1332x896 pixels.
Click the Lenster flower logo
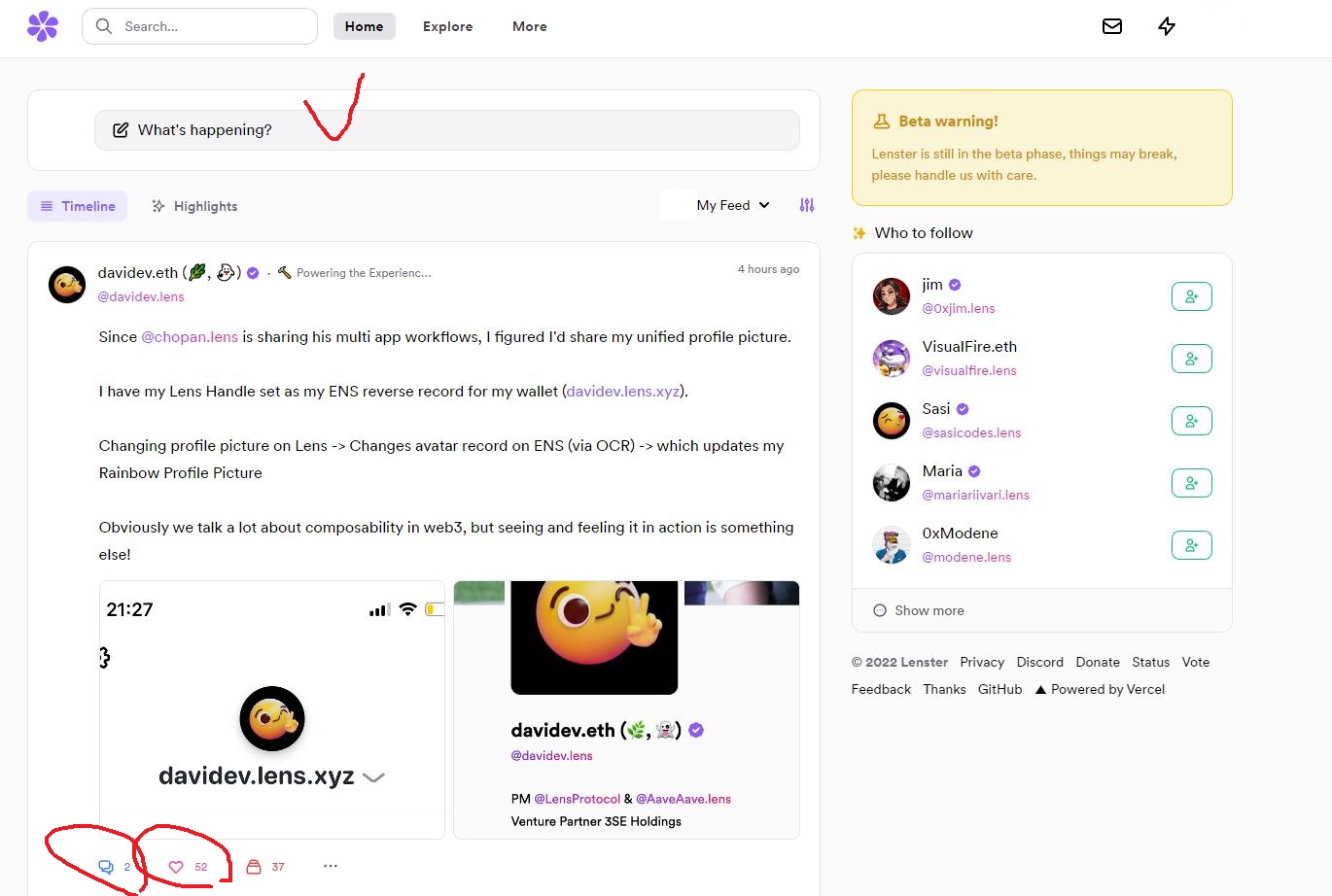pyautogui.click(x=43, y=26)
